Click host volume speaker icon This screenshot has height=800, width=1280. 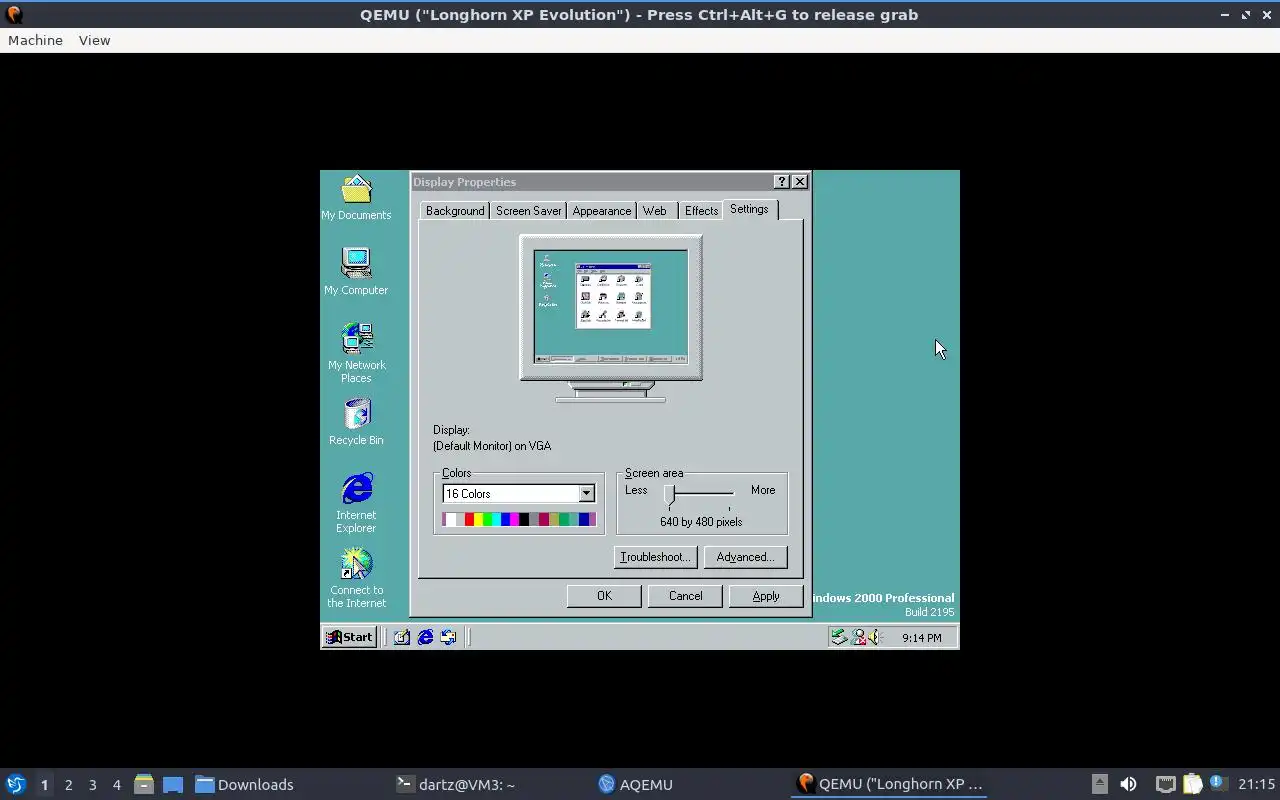(x=1128, y=784)
